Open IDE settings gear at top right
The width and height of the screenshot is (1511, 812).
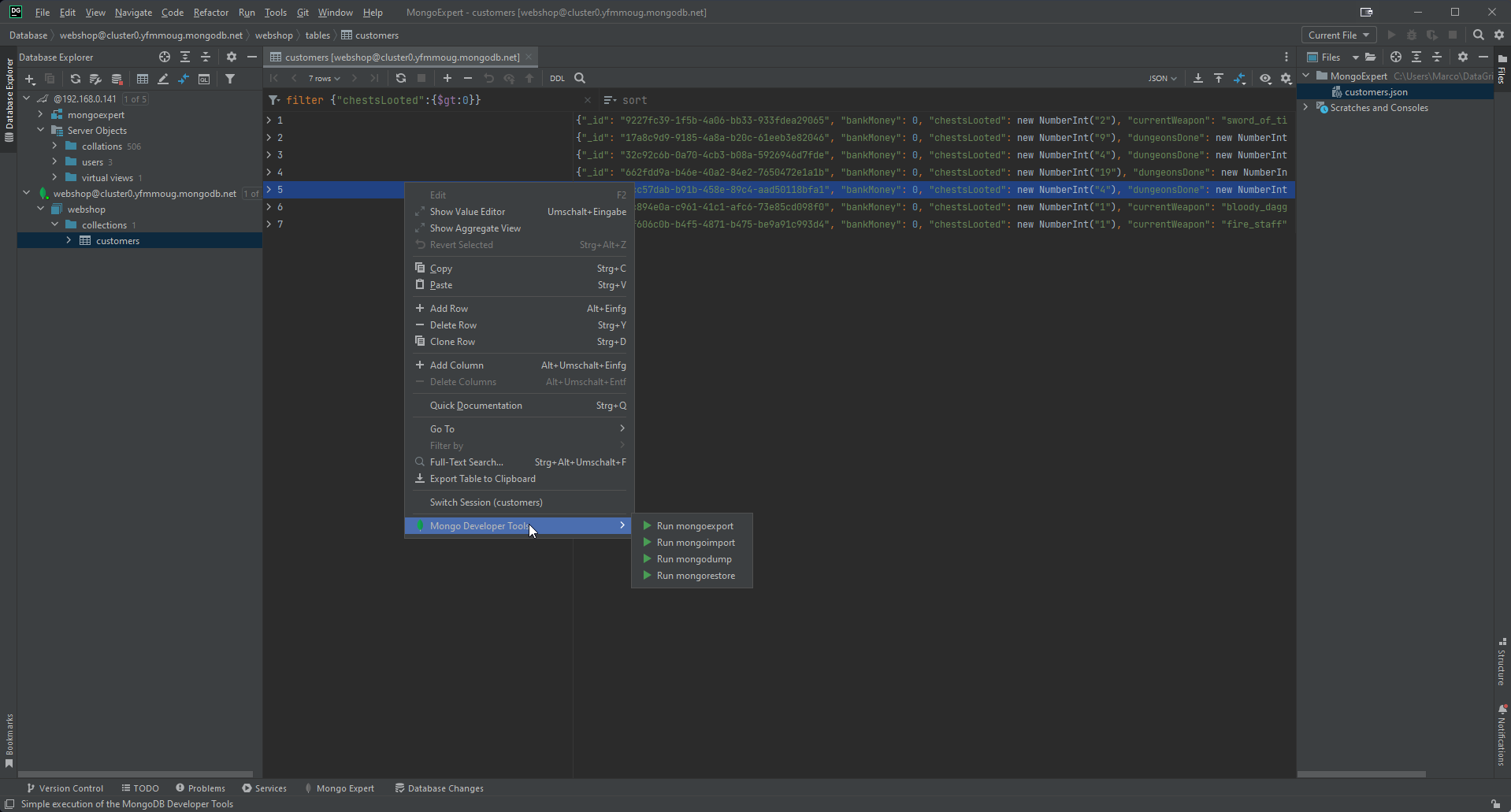coord(1499,35)
